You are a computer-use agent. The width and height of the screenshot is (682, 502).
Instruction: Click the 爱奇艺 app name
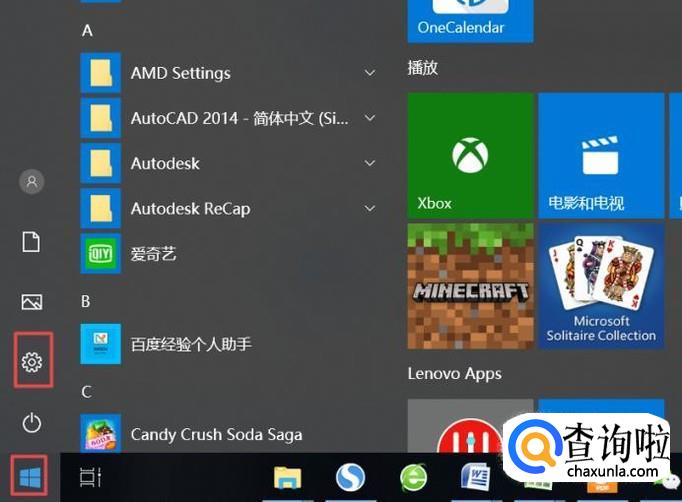coord(154,254)
